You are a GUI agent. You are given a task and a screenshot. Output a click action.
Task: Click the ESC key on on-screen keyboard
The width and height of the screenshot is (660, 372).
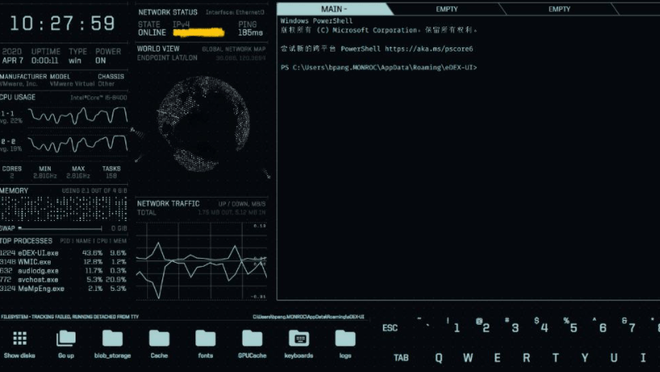point(390,328)
